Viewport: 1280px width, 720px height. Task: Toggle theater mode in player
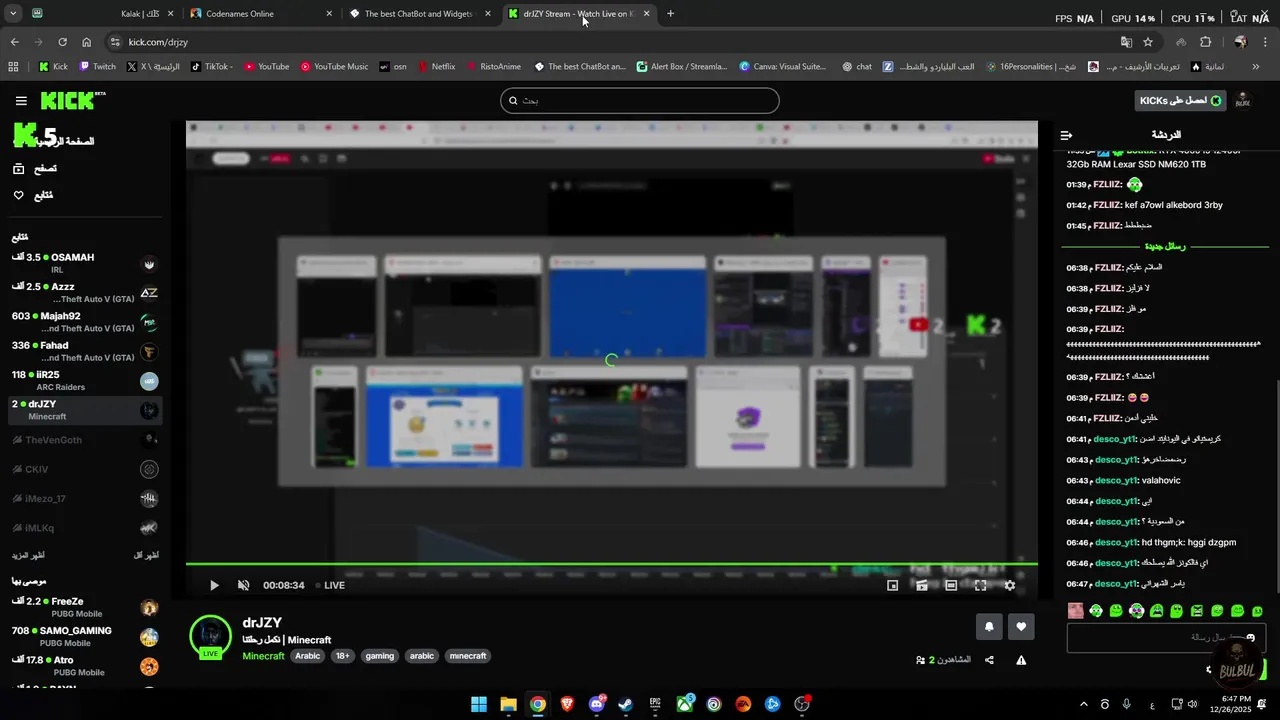951,585
